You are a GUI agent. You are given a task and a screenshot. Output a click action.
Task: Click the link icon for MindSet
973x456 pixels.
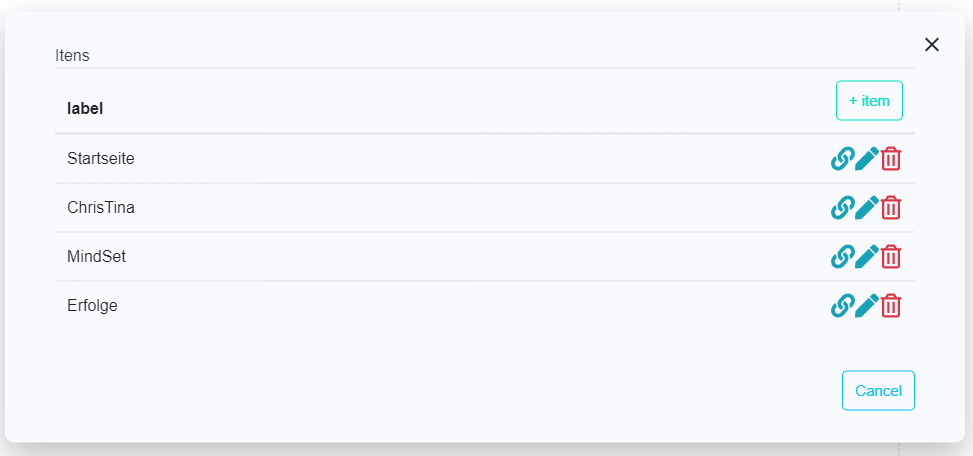[x=842, y=257]
